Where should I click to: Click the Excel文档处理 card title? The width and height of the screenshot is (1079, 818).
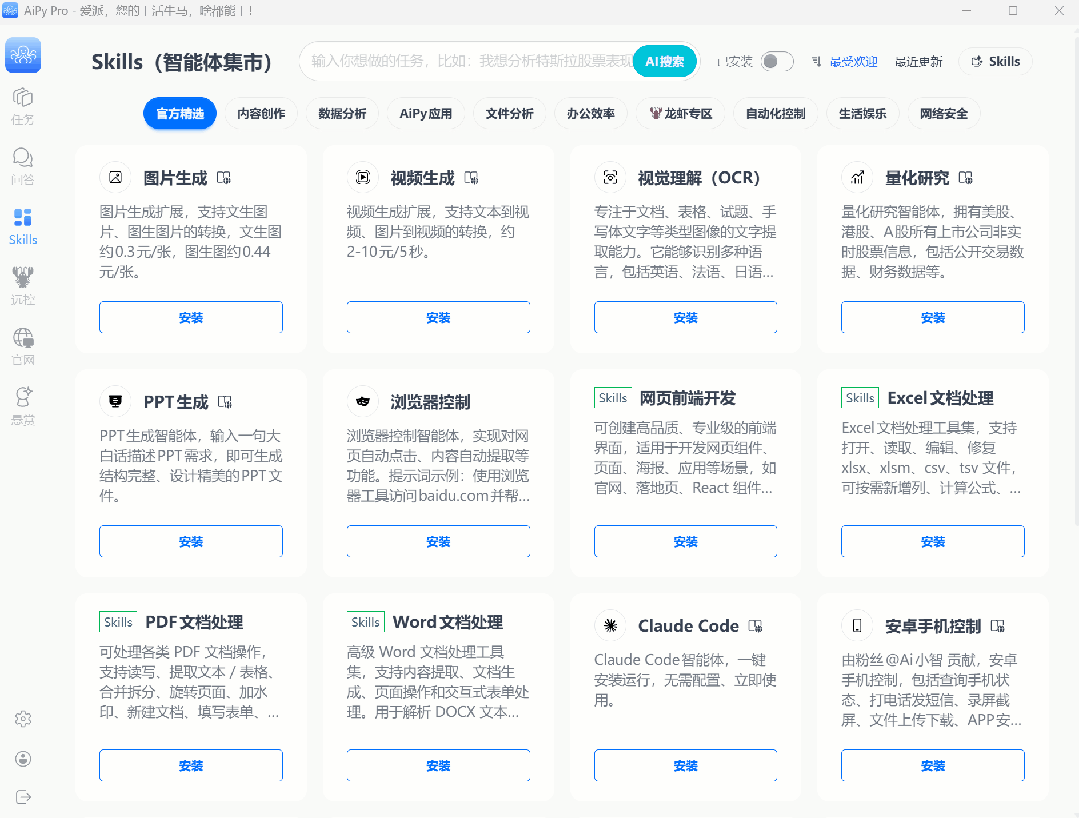pos(940,398)
